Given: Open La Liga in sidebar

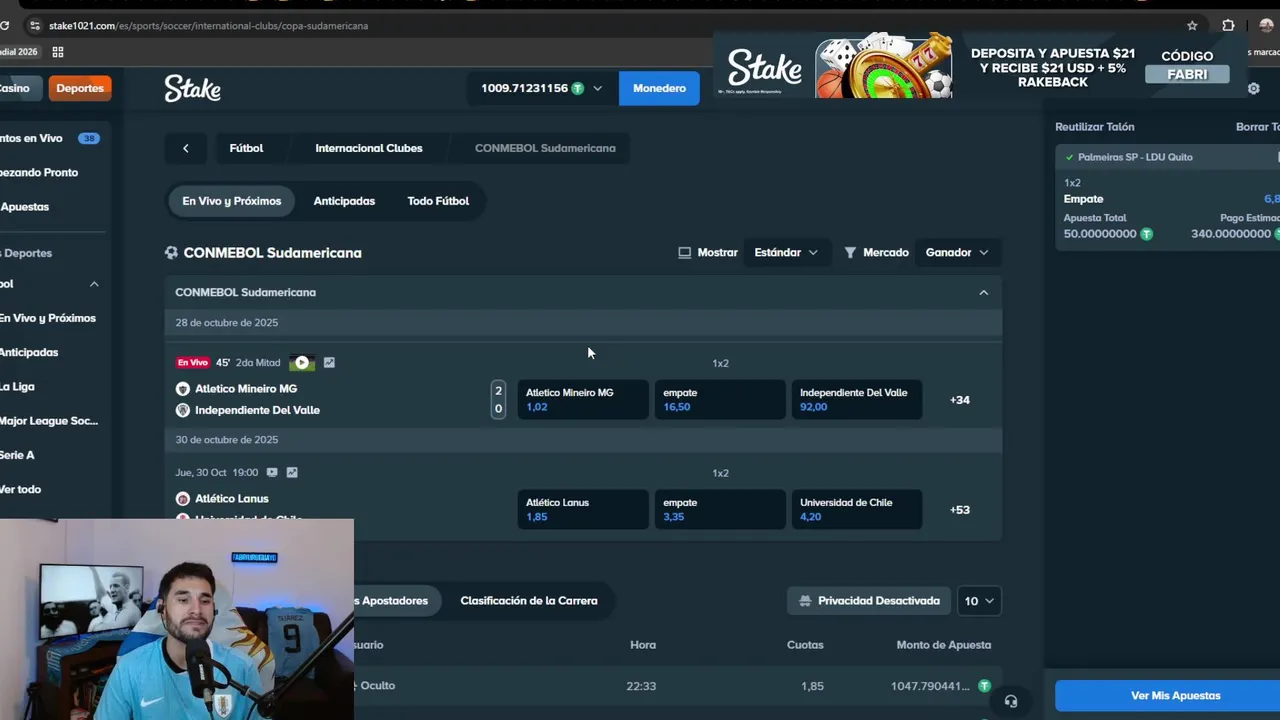Looking at the screenshot, I should [x=17, y=387].
